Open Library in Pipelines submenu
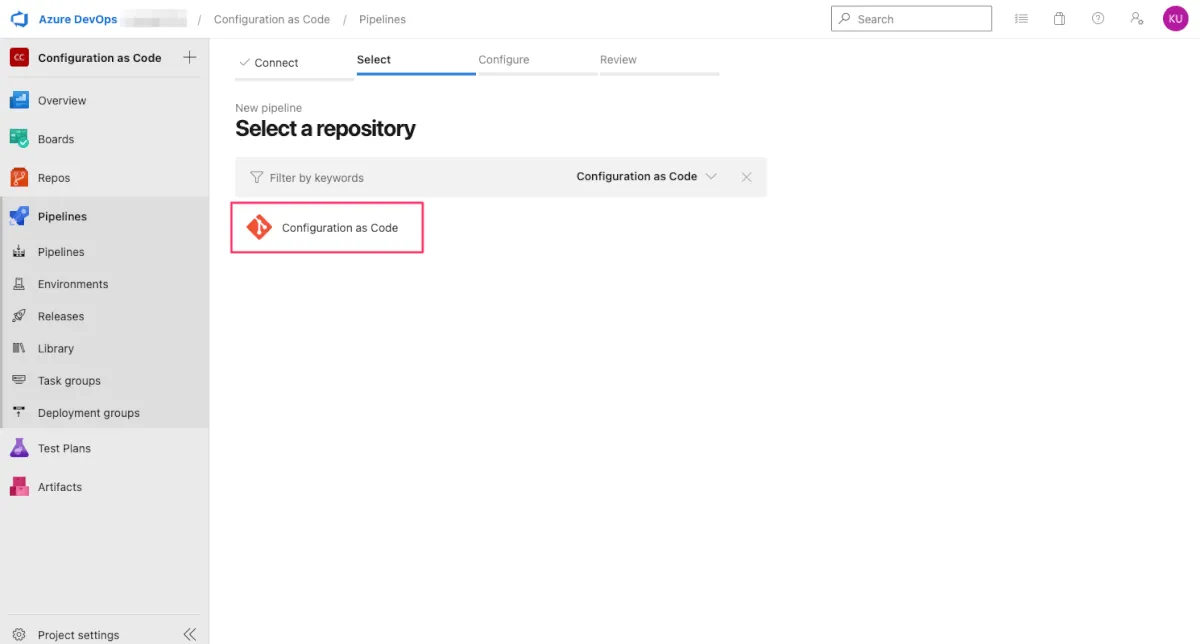Viewport: 1200px width, 644px height. point(56,349)
